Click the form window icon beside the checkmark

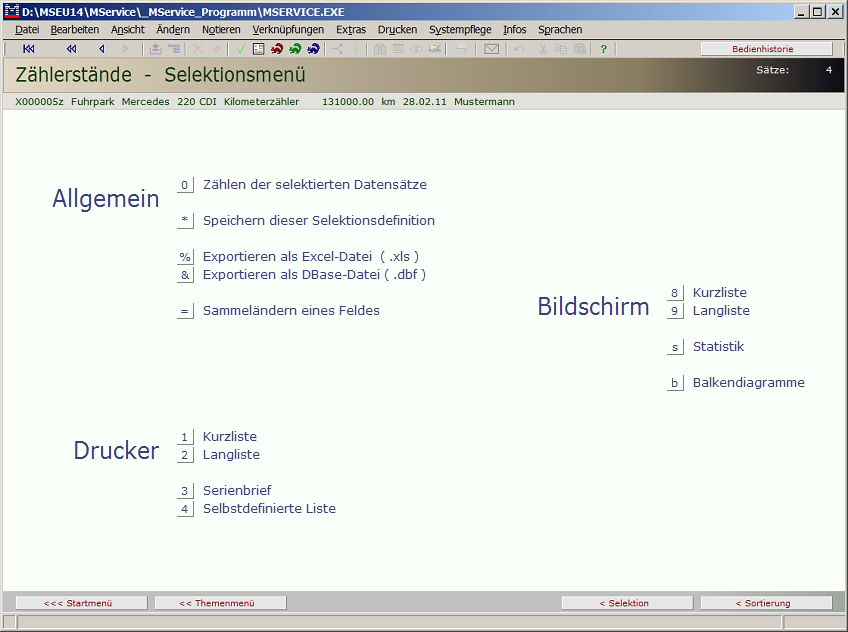tap(258, 48)
